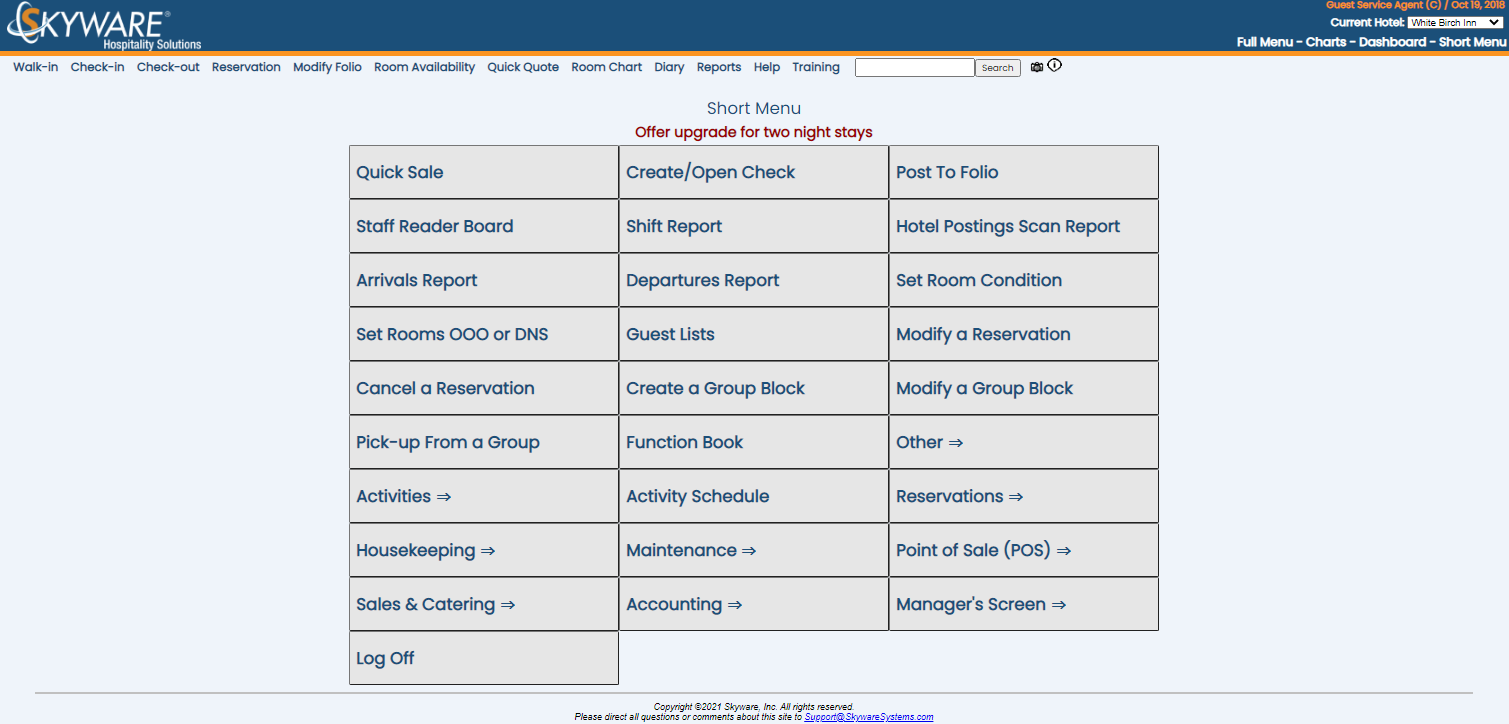Click inside the search text field

(x=914, y=67)
